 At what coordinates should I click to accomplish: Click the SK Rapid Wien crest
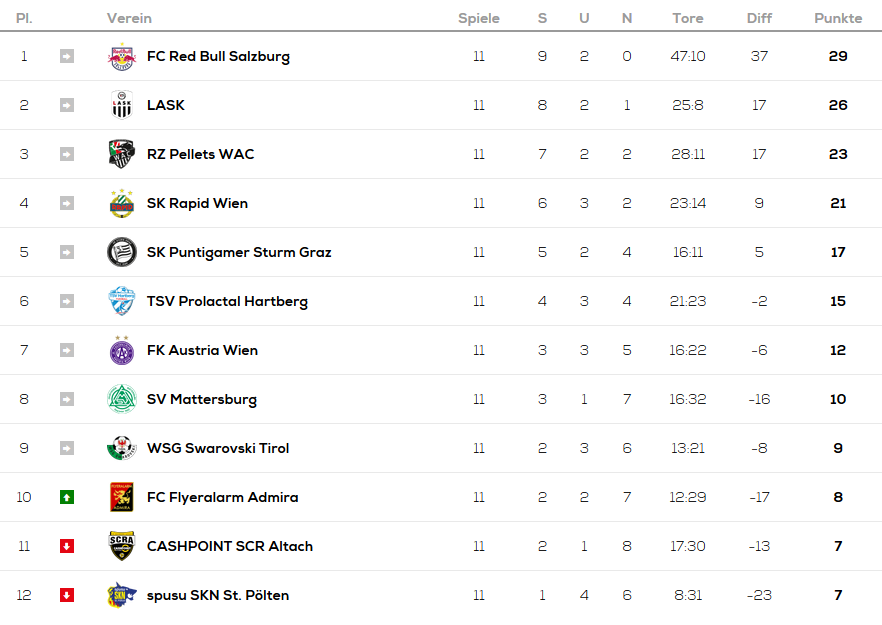coord(122,203)
